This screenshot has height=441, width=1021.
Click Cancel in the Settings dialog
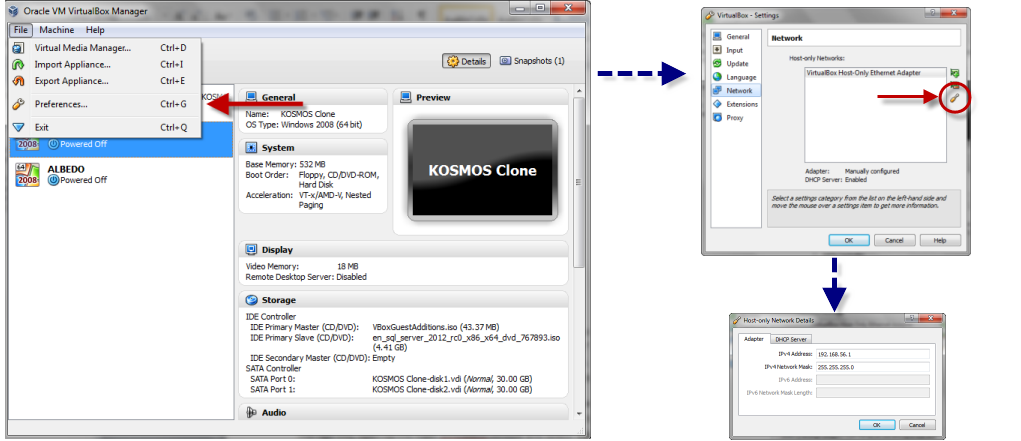[895, 240]
